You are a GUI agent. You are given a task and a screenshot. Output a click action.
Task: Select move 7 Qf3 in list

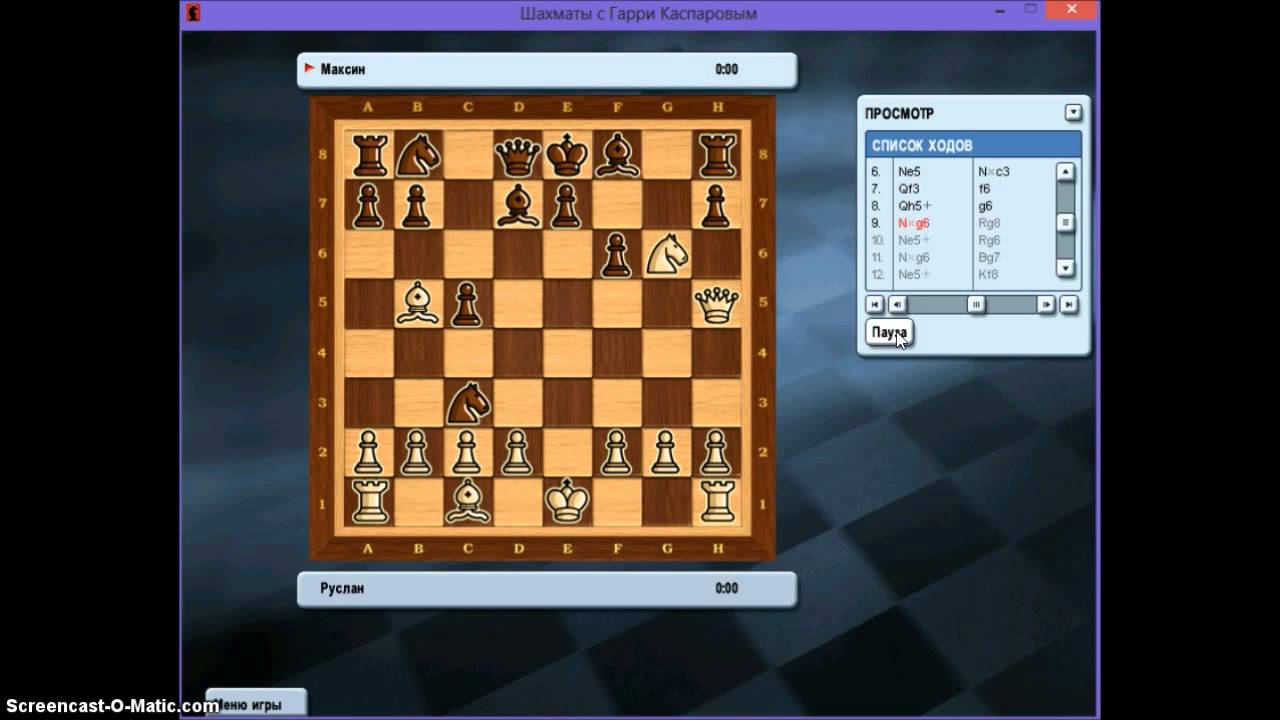[x=908, y=189]
